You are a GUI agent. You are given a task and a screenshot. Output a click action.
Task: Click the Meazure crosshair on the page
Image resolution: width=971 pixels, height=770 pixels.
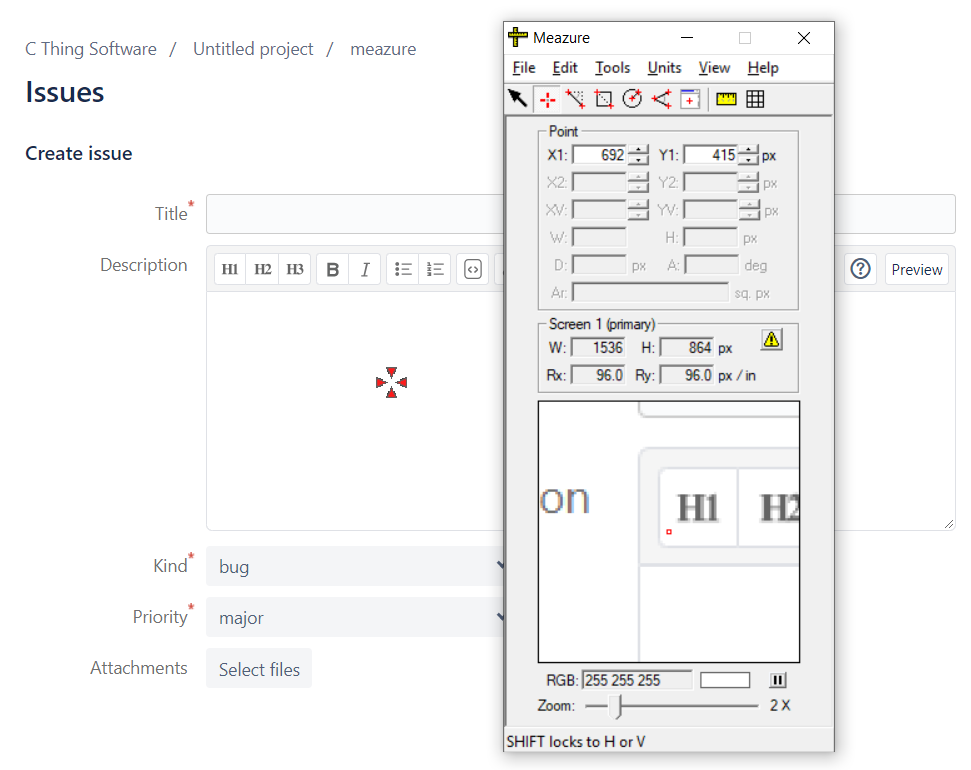pyautogui.click(x=391, y=382)
